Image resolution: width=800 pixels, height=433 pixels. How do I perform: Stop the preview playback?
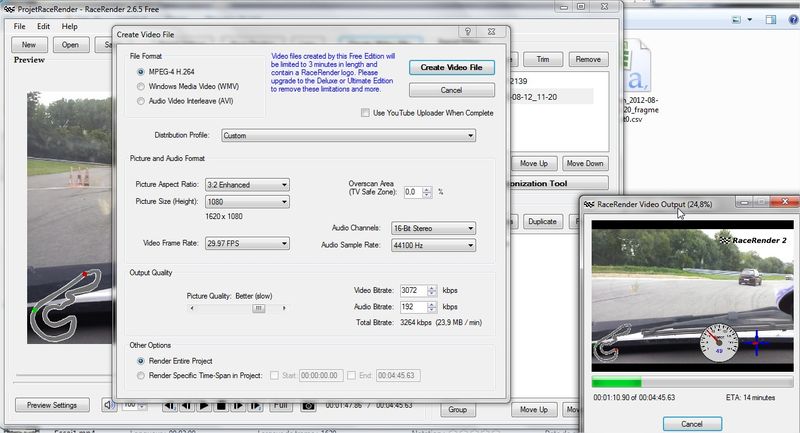220,406
